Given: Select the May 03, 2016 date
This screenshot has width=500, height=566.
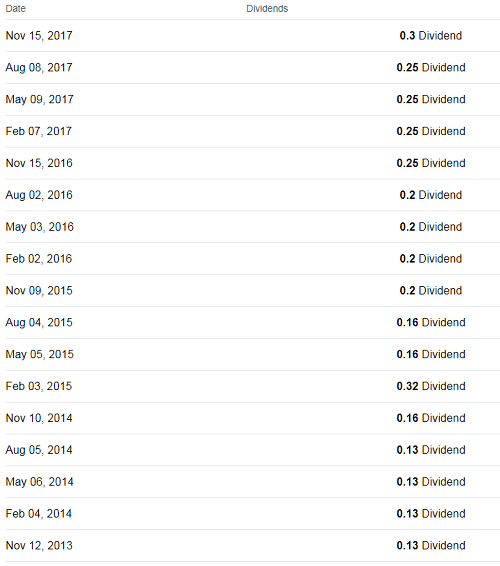Looking at the screenshot, I should coord(39,227).
